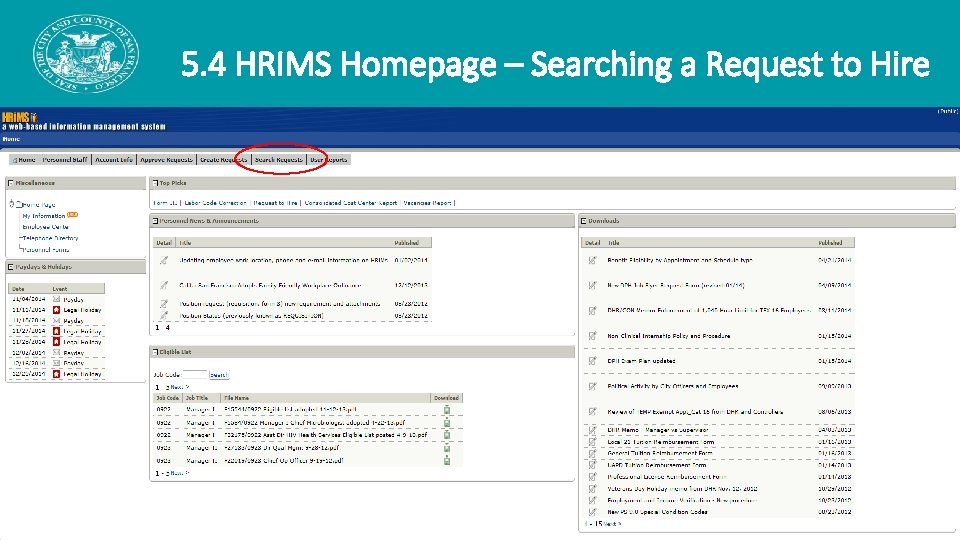Open detail icon for General Tuition Reimbursement Form
960x540 pixels.
click(592, 454)
